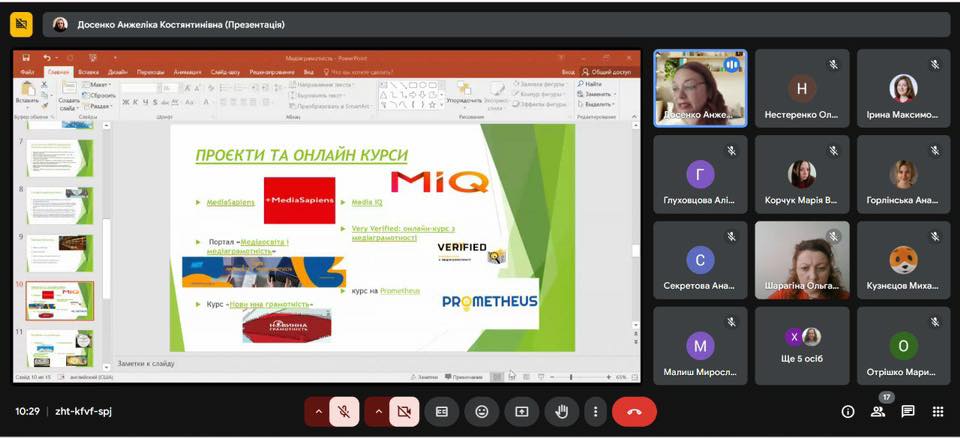Toggle underline Ч formatting
960x438 pixels.
coord(146,102)
